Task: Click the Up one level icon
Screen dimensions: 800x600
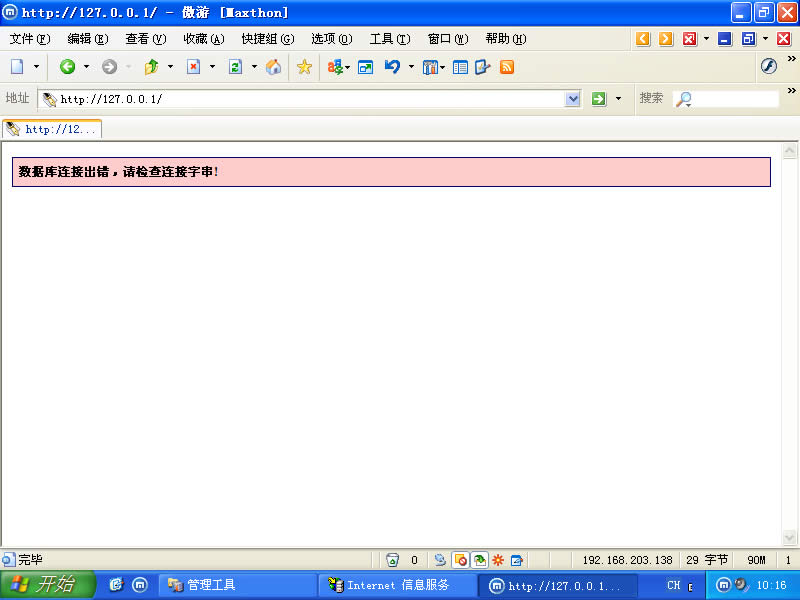Action: tap(152, 67)
